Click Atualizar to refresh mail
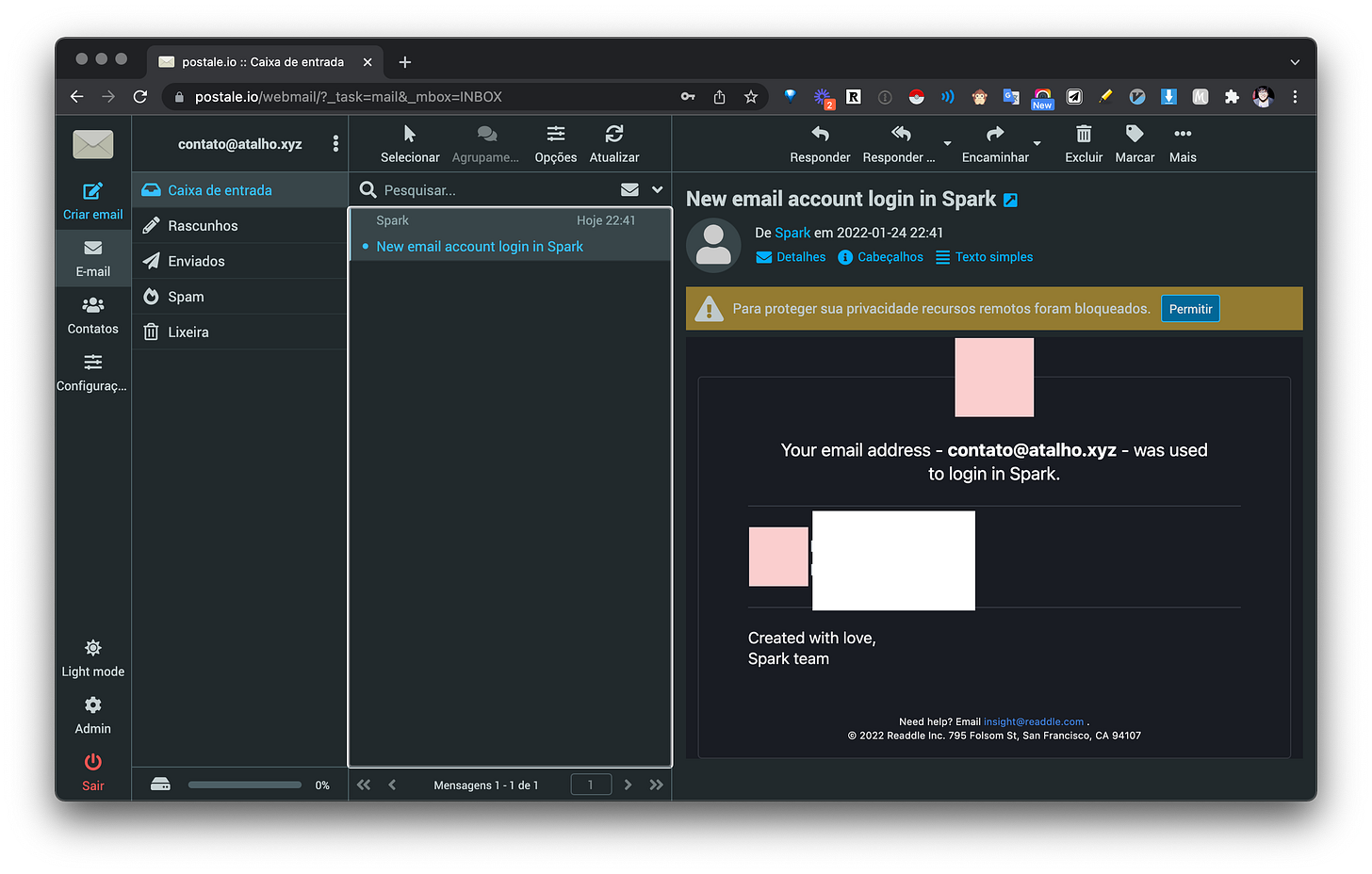 pyautogui.click(x=614, y=144)
